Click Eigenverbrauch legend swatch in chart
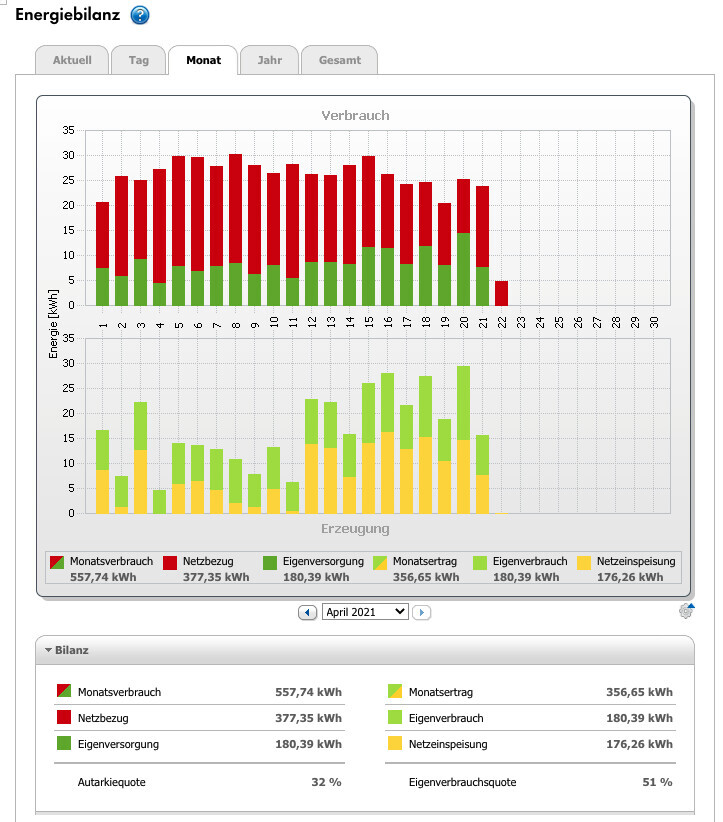 click(482, 562)
